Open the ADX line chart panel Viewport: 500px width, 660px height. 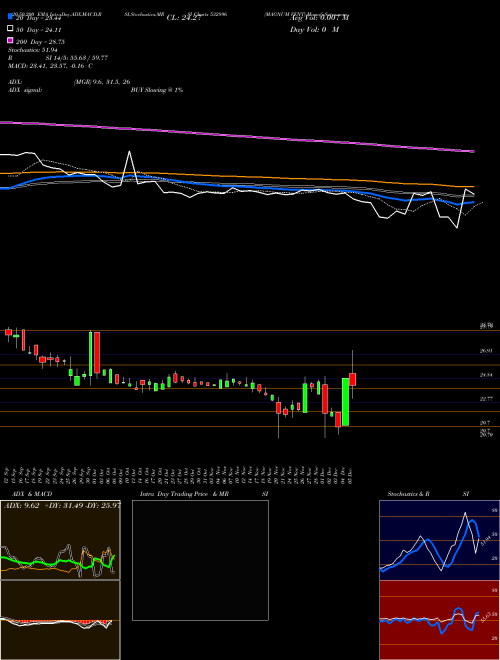click(60, 540)
